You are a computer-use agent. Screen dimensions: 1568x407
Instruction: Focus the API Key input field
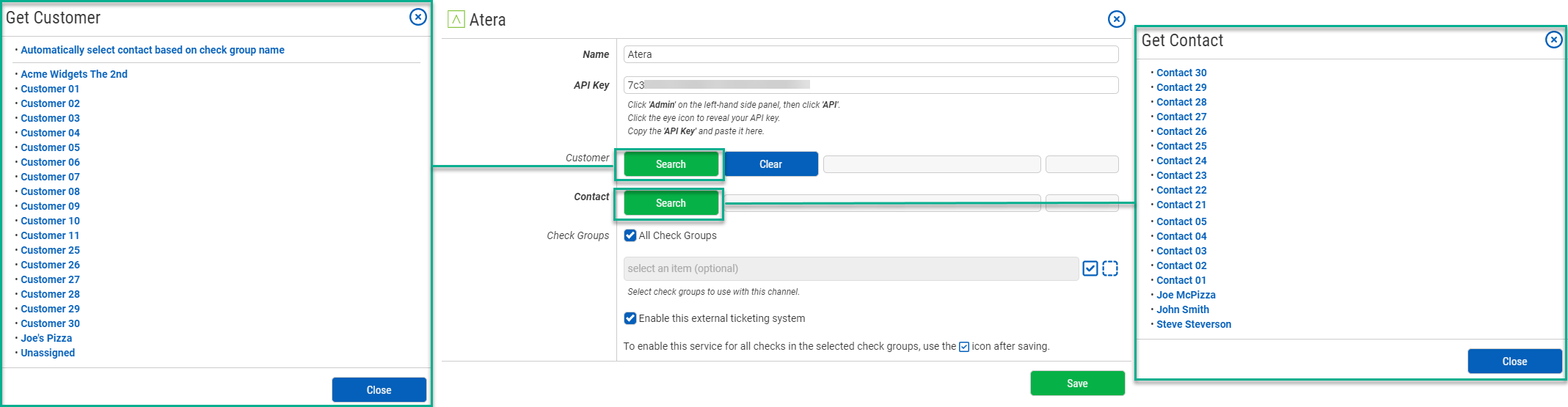[871, 85]
